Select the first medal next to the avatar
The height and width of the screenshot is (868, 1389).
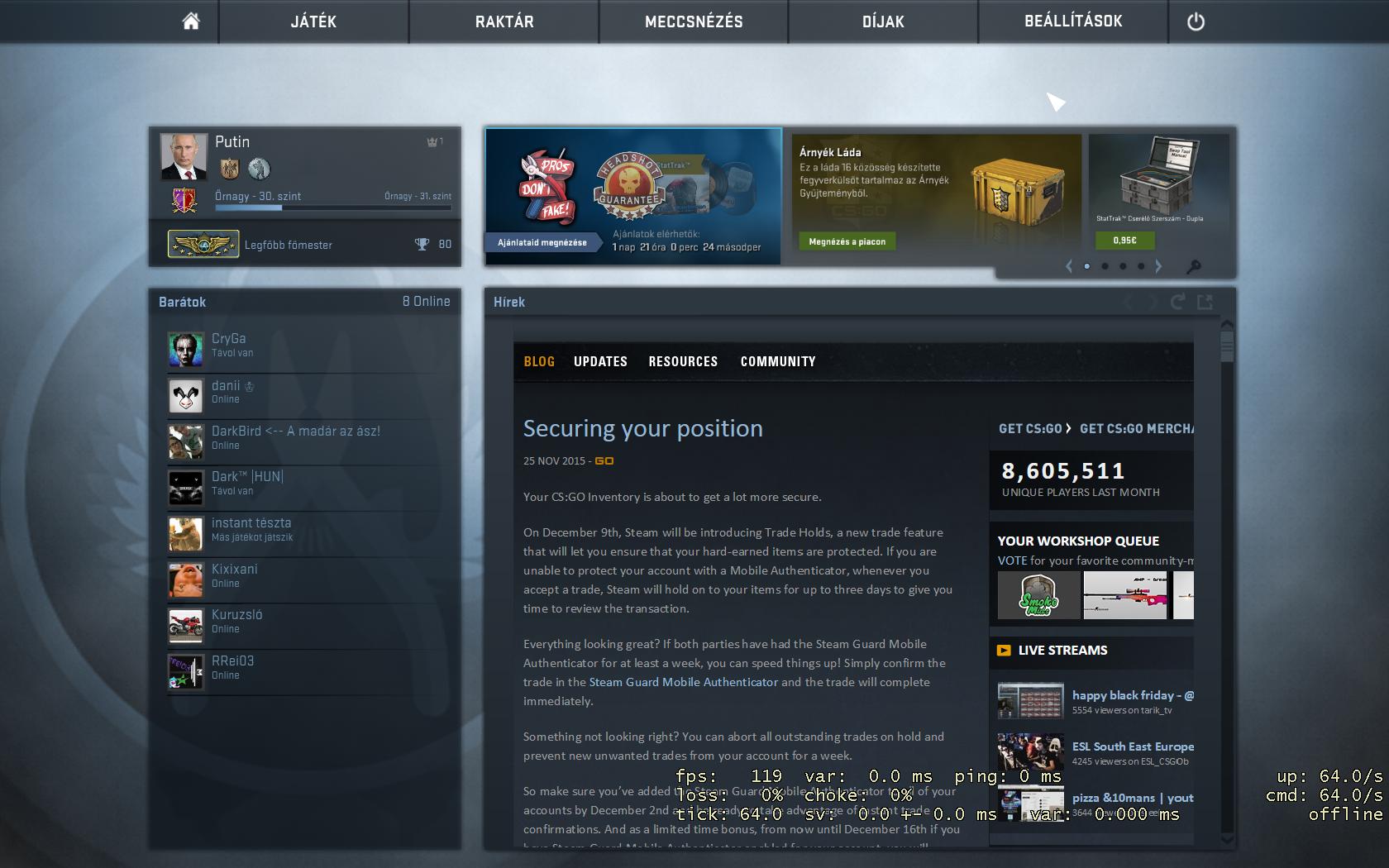pyautogui.click(x=229, y=169)
